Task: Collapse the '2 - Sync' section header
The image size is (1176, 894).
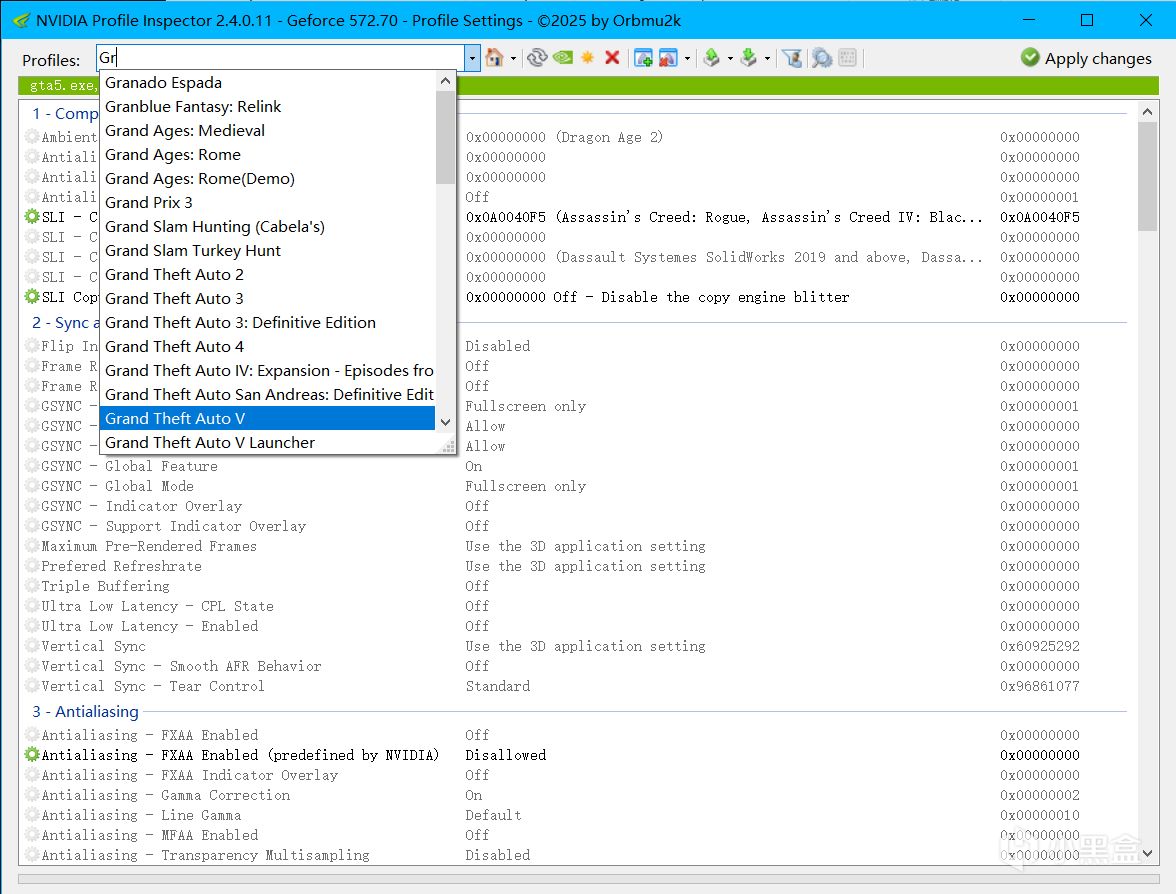Action: click(65, 322)
